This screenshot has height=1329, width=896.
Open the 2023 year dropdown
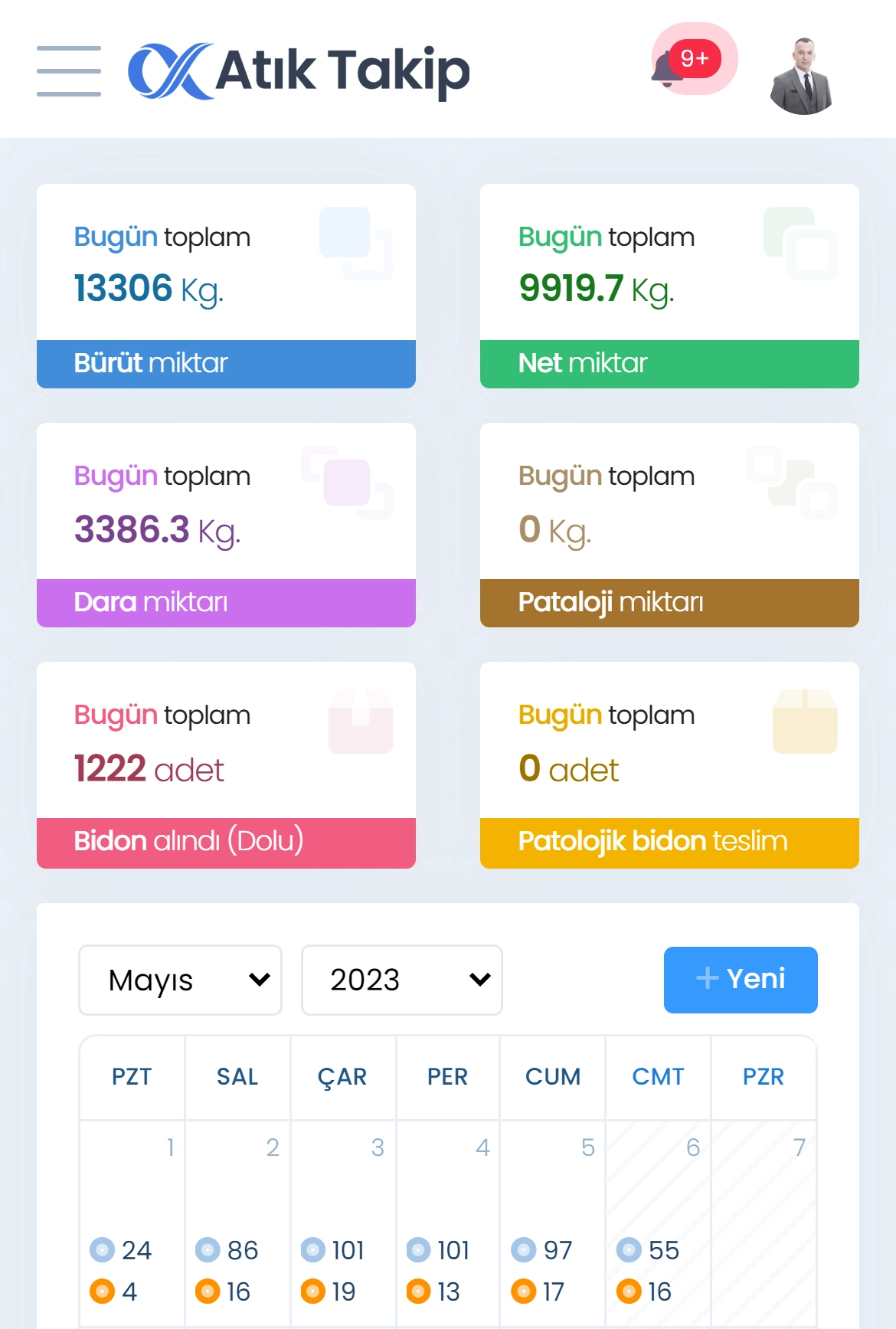click(402, 980)
